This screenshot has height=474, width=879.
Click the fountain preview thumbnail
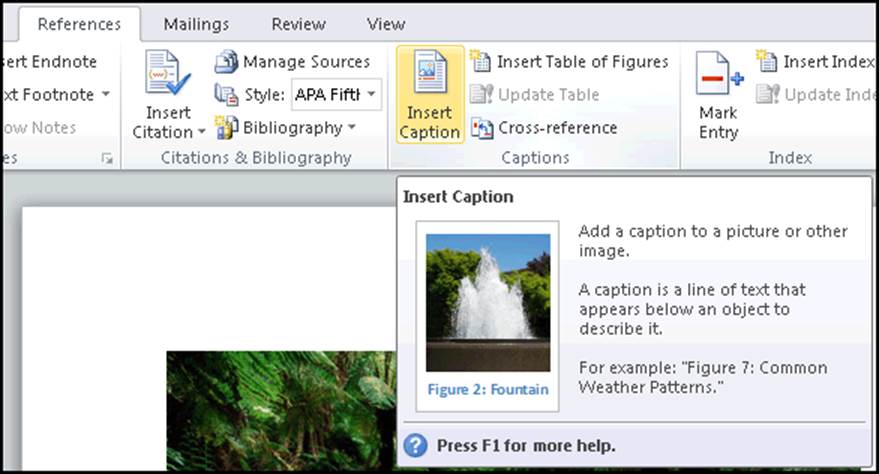click(x=487, y=302)
